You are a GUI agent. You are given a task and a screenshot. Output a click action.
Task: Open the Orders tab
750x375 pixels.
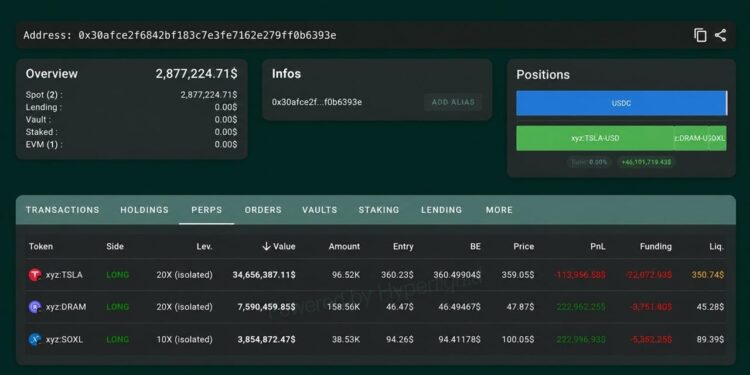pyautogui.click(x=263, y=210)
